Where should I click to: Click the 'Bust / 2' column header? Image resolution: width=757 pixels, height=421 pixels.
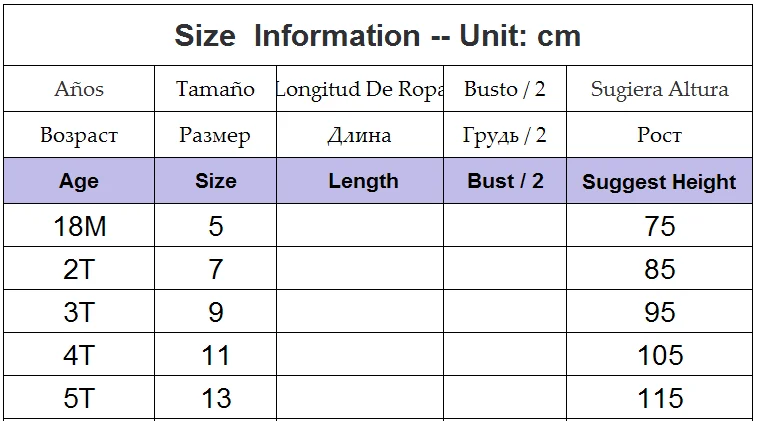point(505,181)
